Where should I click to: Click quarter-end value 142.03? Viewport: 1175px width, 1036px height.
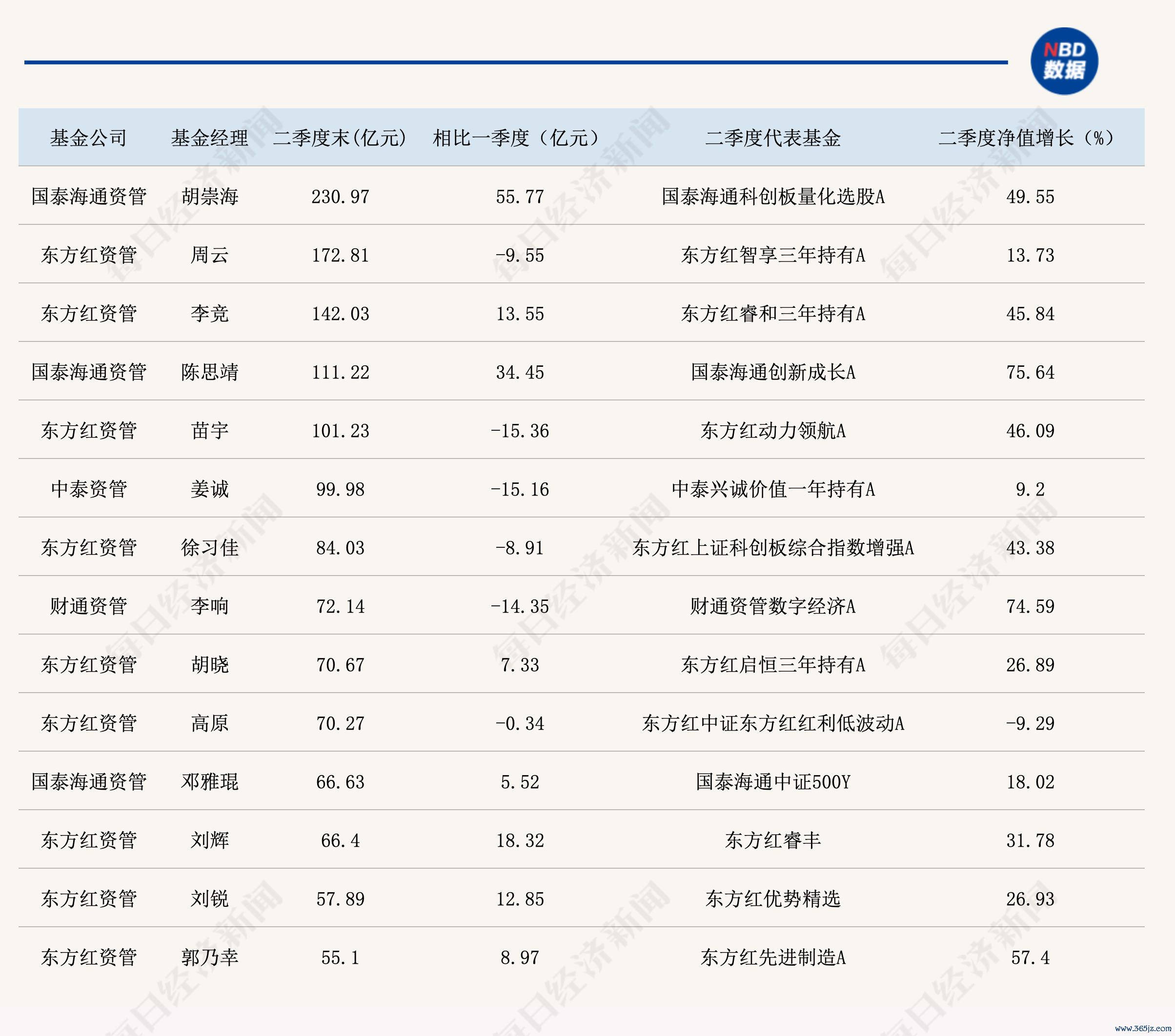click(340, 314)
